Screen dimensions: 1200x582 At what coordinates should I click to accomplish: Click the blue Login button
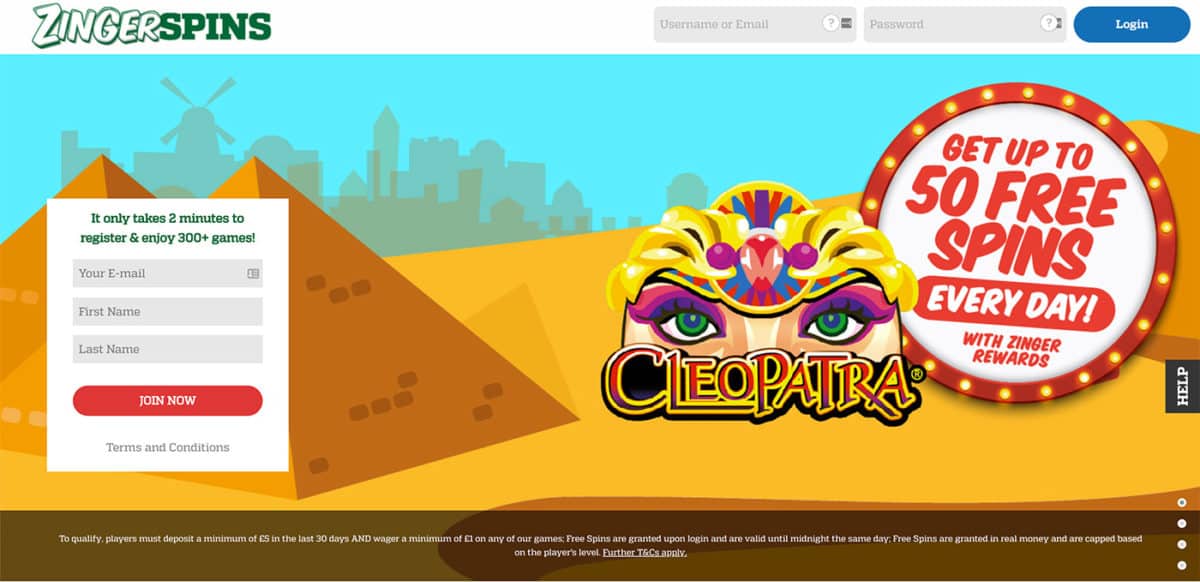[1131, 24]
